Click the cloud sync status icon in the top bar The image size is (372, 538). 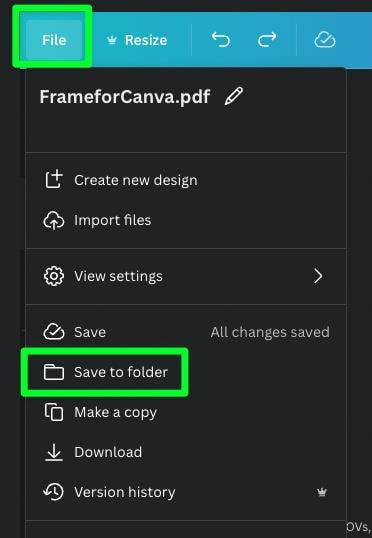tap(325, 39)
